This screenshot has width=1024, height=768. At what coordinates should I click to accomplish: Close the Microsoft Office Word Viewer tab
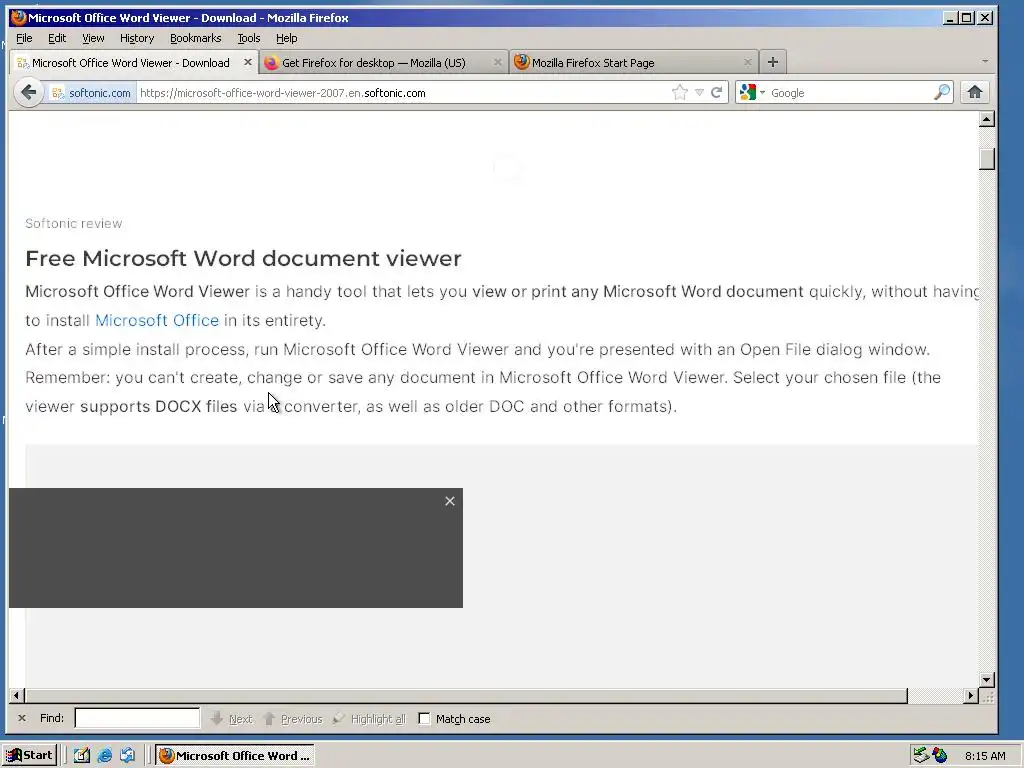point(248,62)
